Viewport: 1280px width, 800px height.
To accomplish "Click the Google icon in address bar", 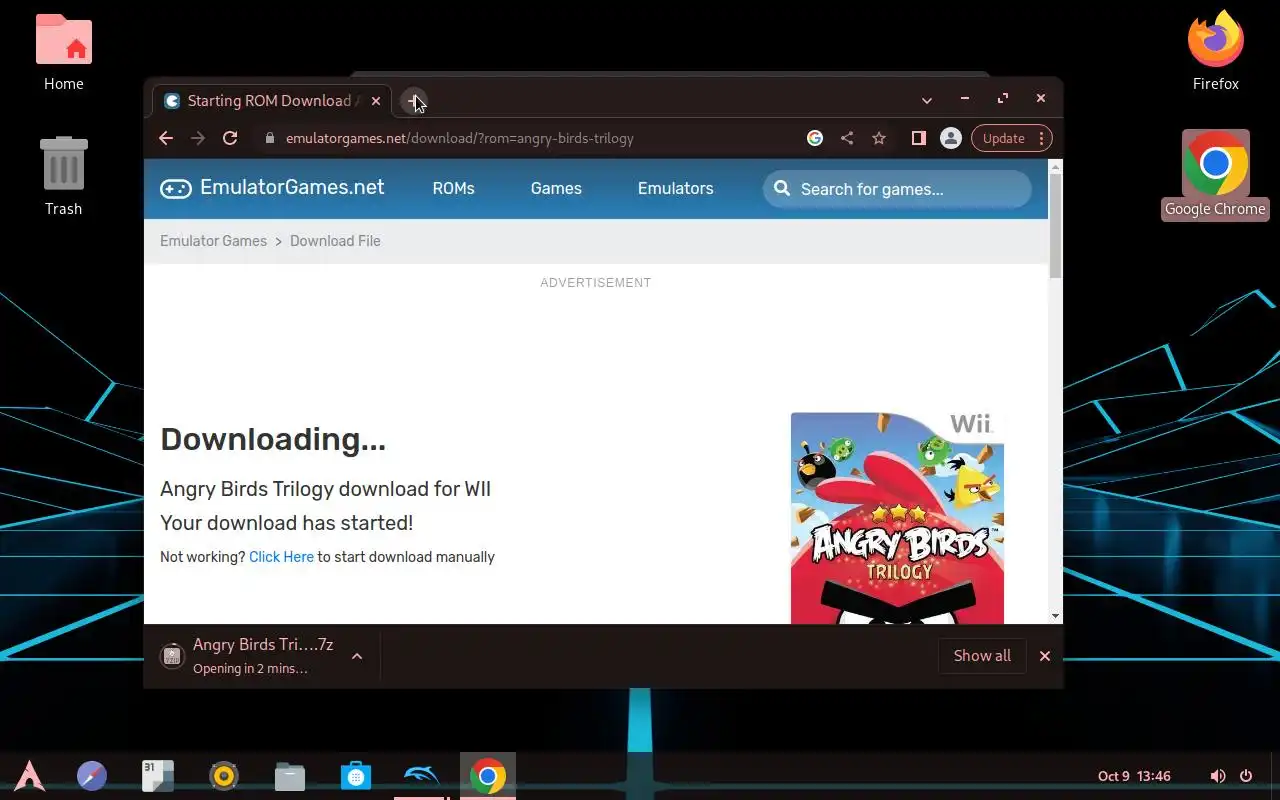I will [x=815, y=138].
